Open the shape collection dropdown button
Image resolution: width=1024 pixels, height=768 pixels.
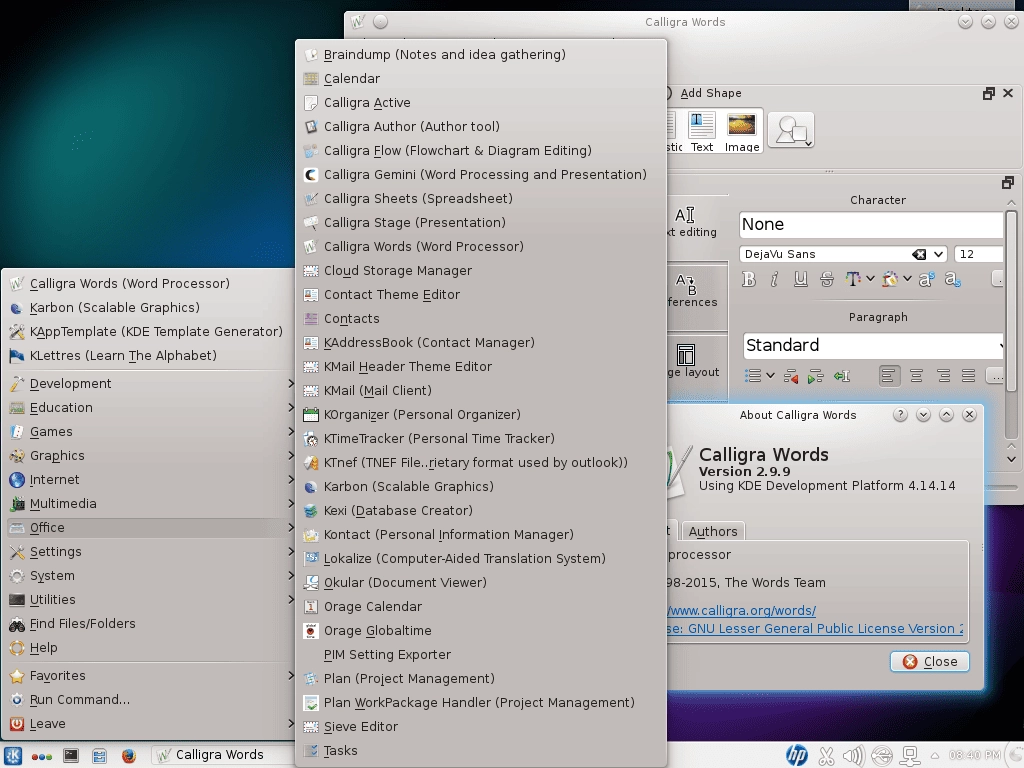coord(791,130)
